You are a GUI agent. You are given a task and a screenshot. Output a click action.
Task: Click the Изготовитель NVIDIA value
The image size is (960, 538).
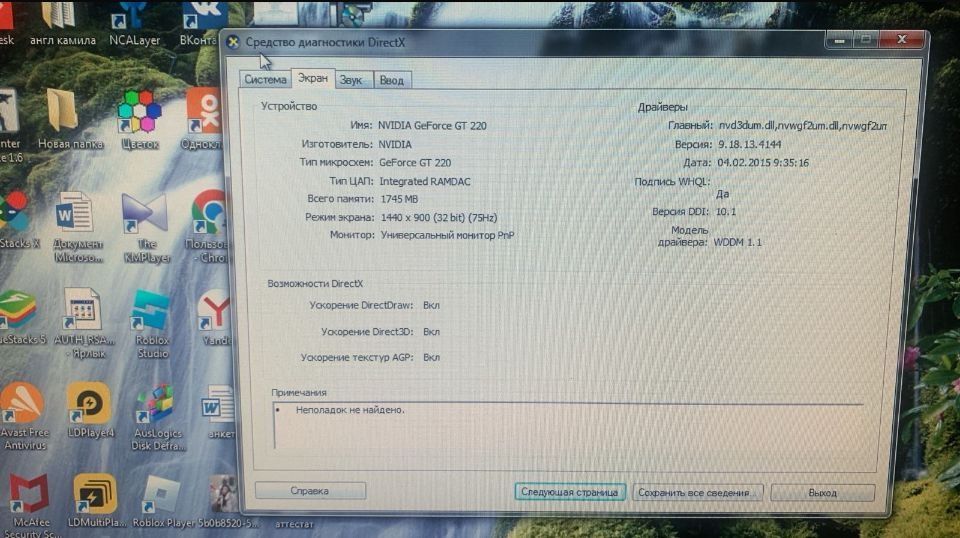395,144
